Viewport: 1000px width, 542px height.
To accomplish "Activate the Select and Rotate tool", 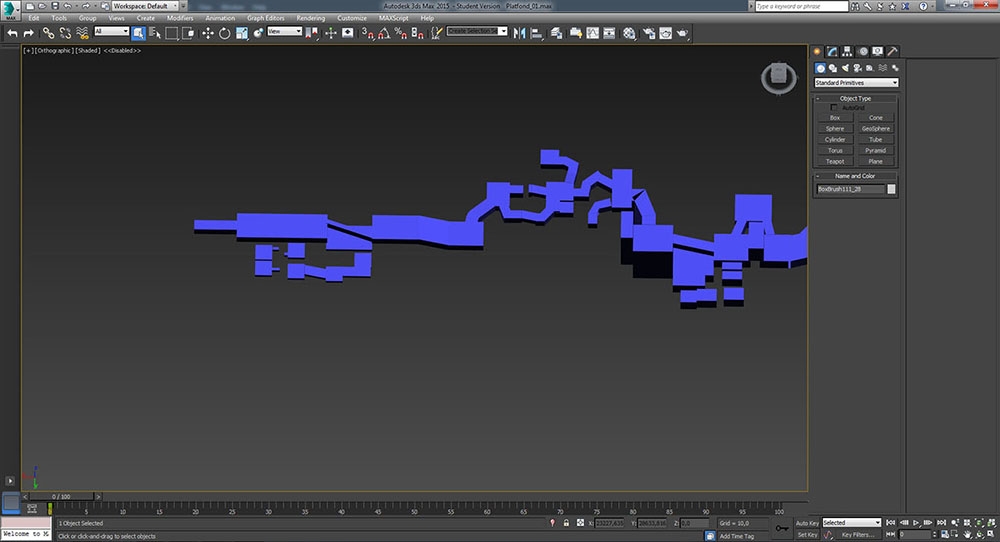I will pos(225,33).
